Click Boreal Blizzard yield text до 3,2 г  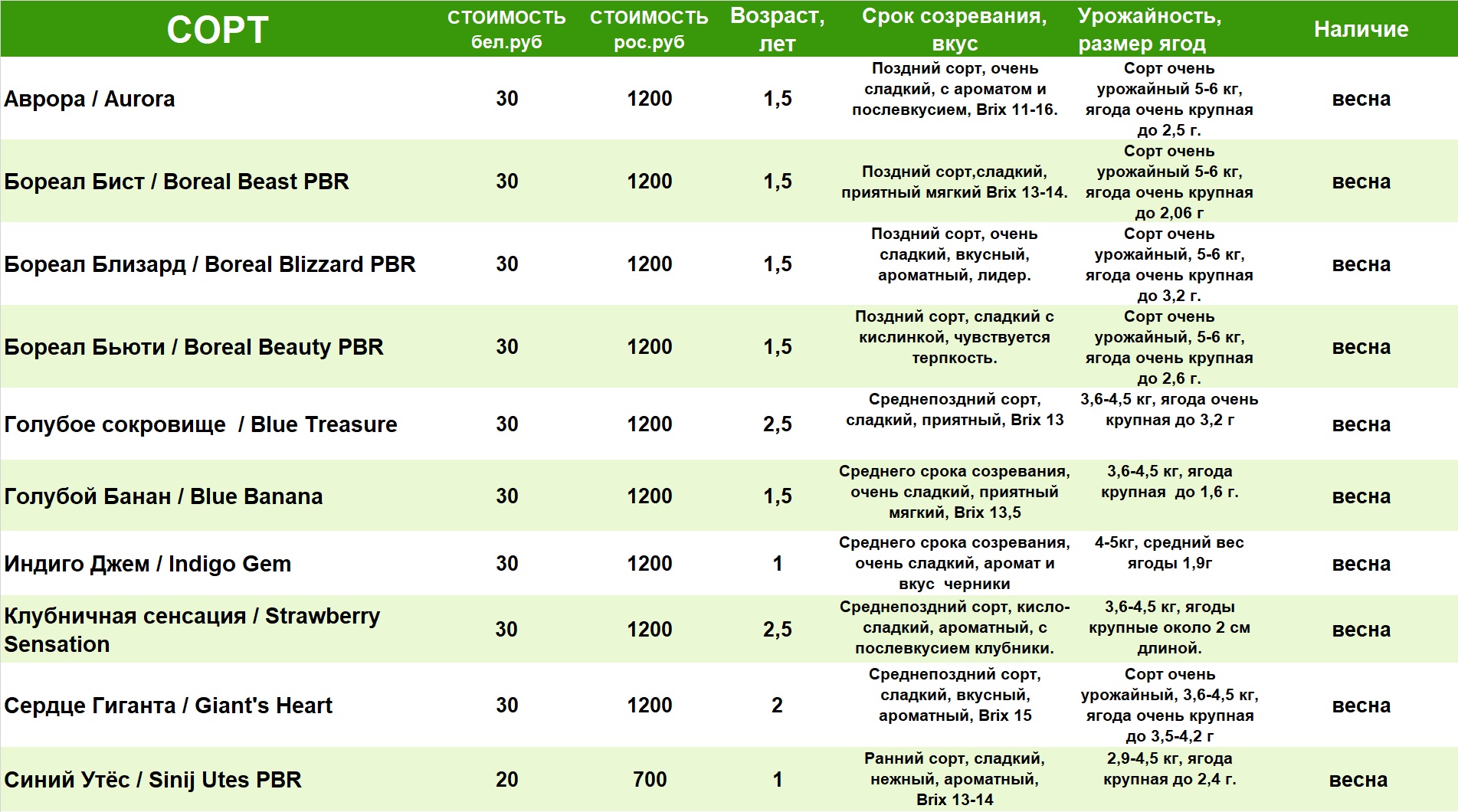1169,265
